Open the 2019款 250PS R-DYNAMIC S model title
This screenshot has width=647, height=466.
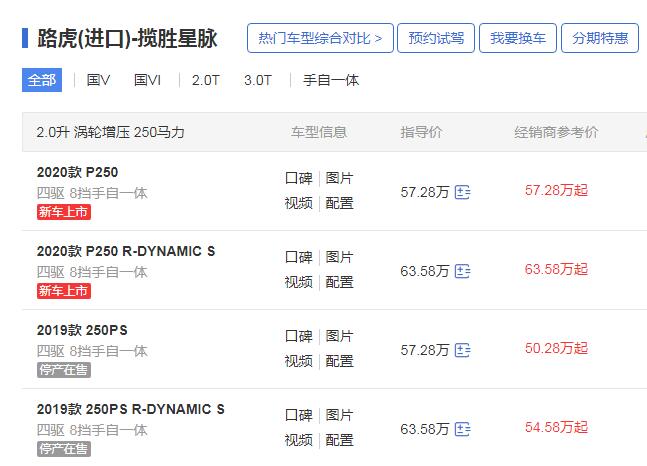point(131,409)
